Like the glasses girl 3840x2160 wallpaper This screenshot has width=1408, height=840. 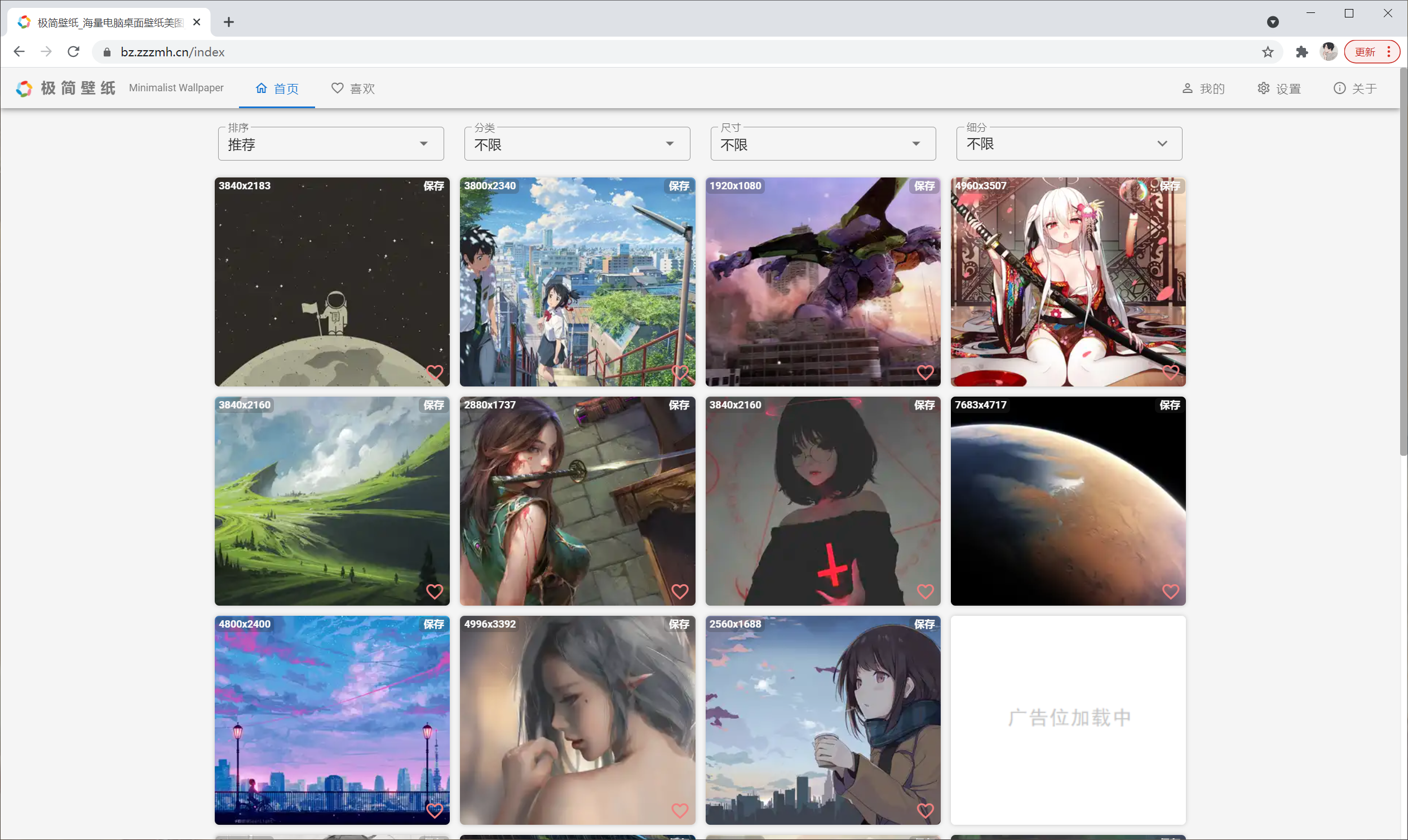coord(925,592)
